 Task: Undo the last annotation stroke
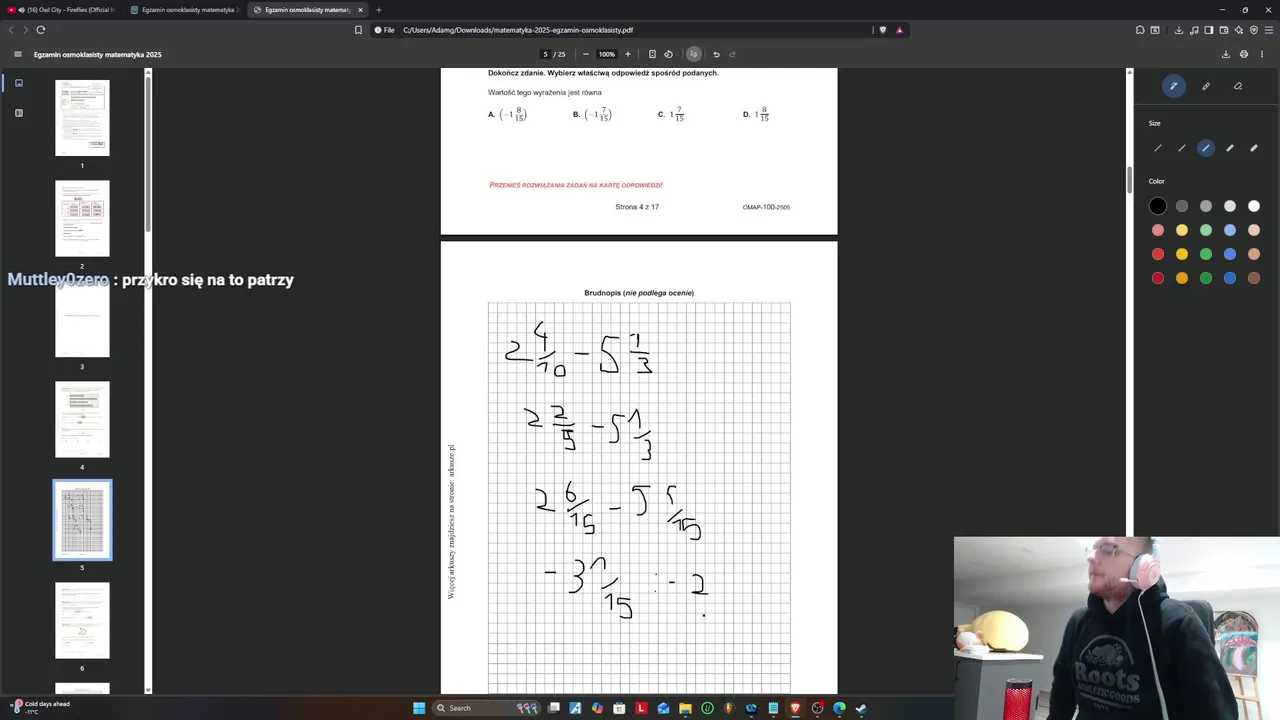[x=716, y=54]
